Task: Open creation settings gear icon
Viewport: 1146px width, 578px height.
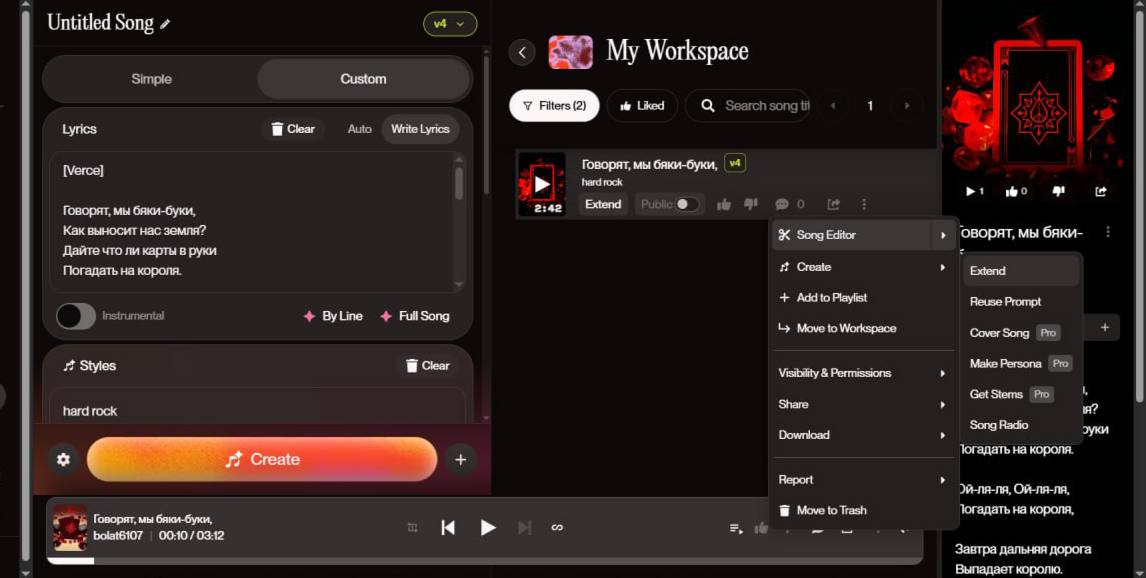Action: tap(64, 460)
